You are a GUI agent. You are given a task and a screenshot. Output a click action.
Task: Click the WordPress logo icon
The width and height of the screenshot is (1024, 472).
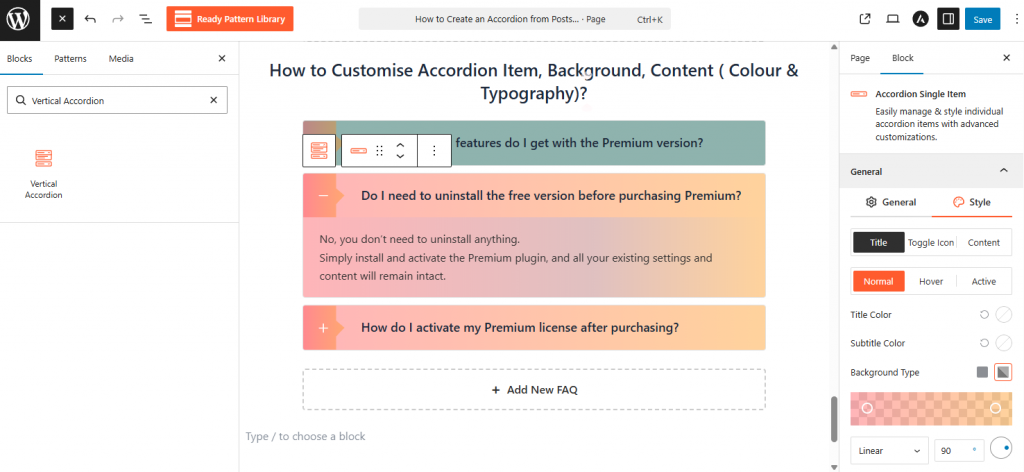tap(18, 19)
